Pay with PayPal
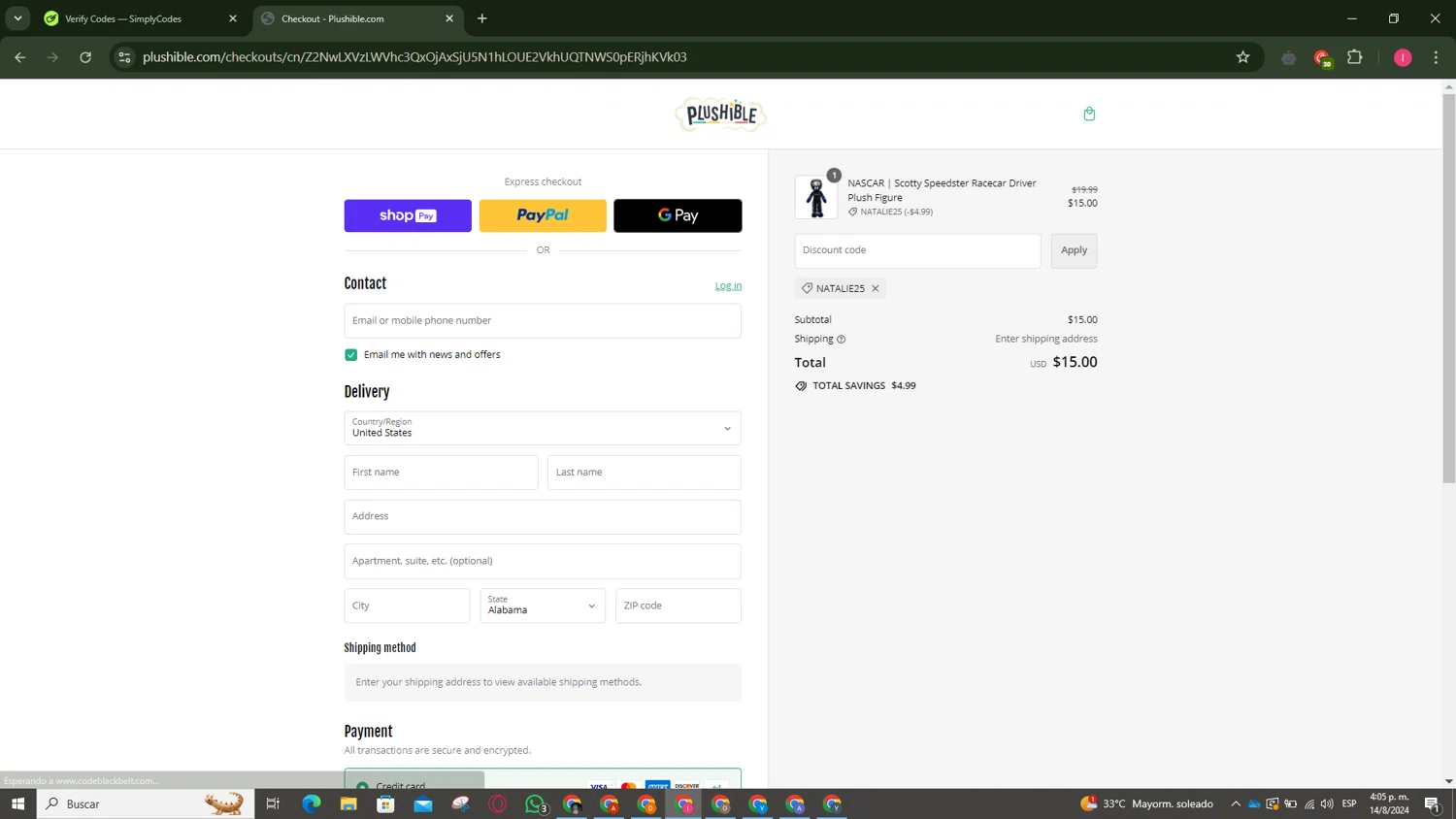 543,215
